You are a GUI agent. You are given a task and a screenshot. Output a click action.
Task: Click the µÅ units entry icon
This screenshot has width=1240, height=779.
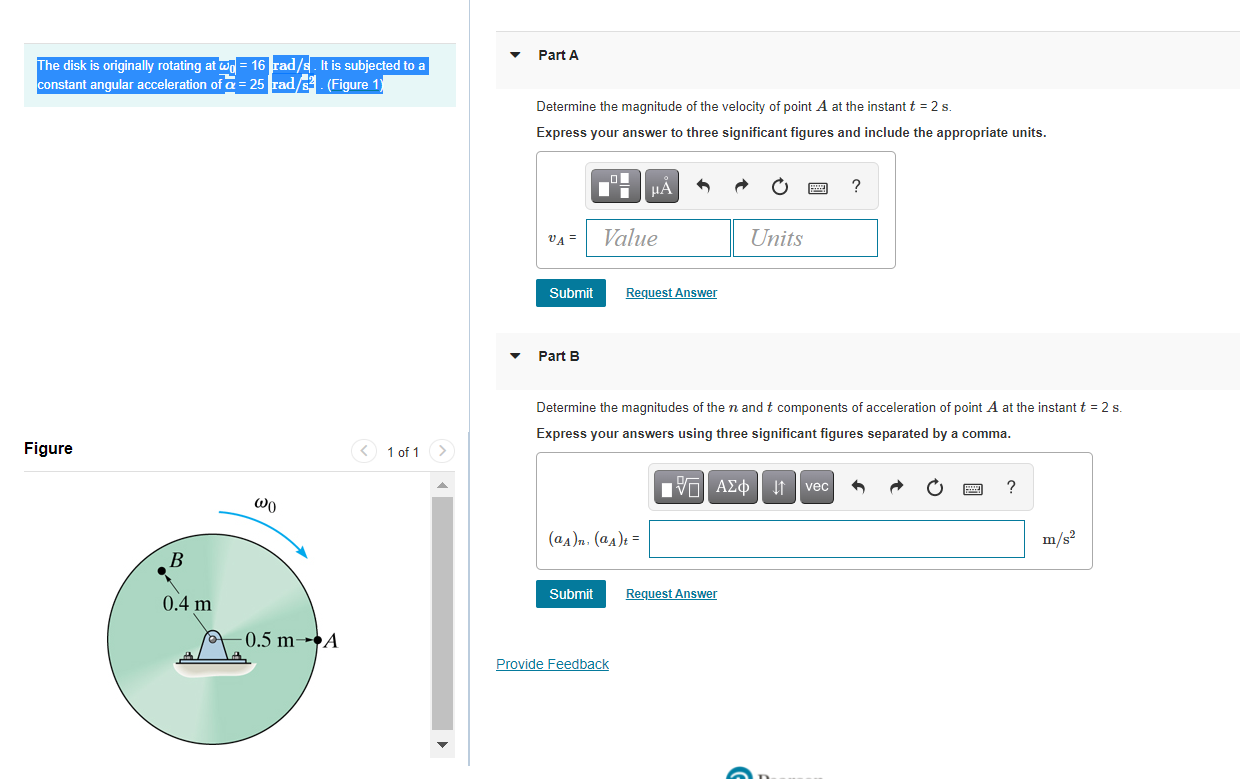pyautogui.click(x=661, y=185)
